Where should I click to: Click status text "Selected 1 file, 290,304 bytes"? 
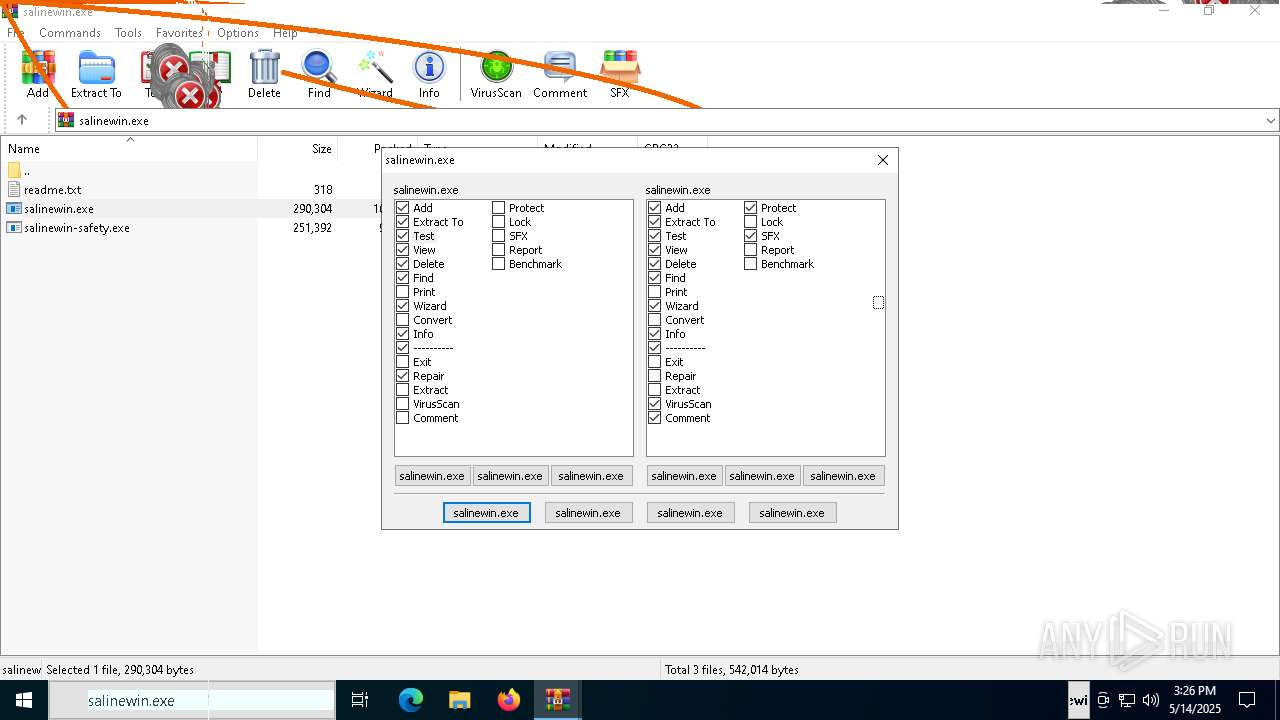120,670
